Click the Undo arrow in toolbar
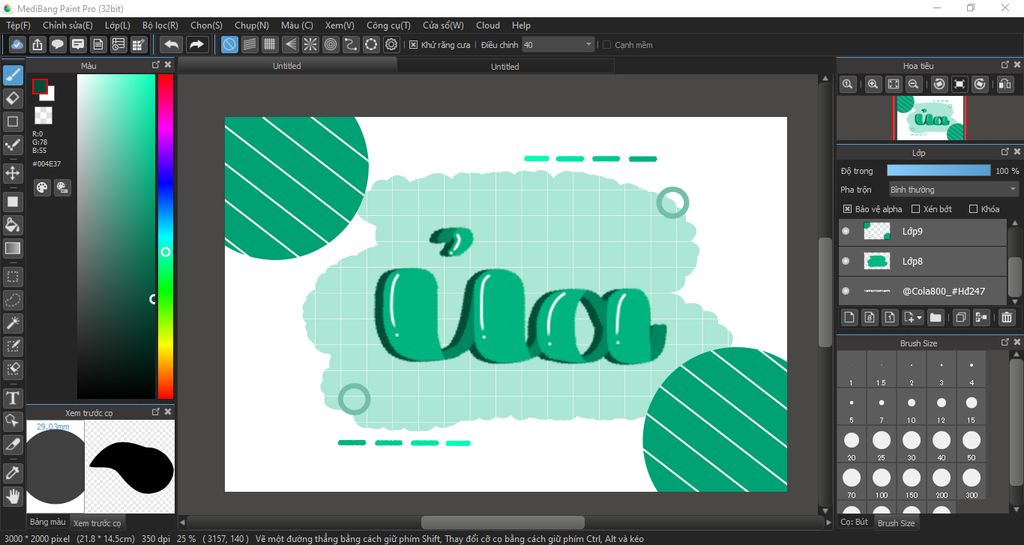Screen dimensions: 1024x545 coord(171,44)
